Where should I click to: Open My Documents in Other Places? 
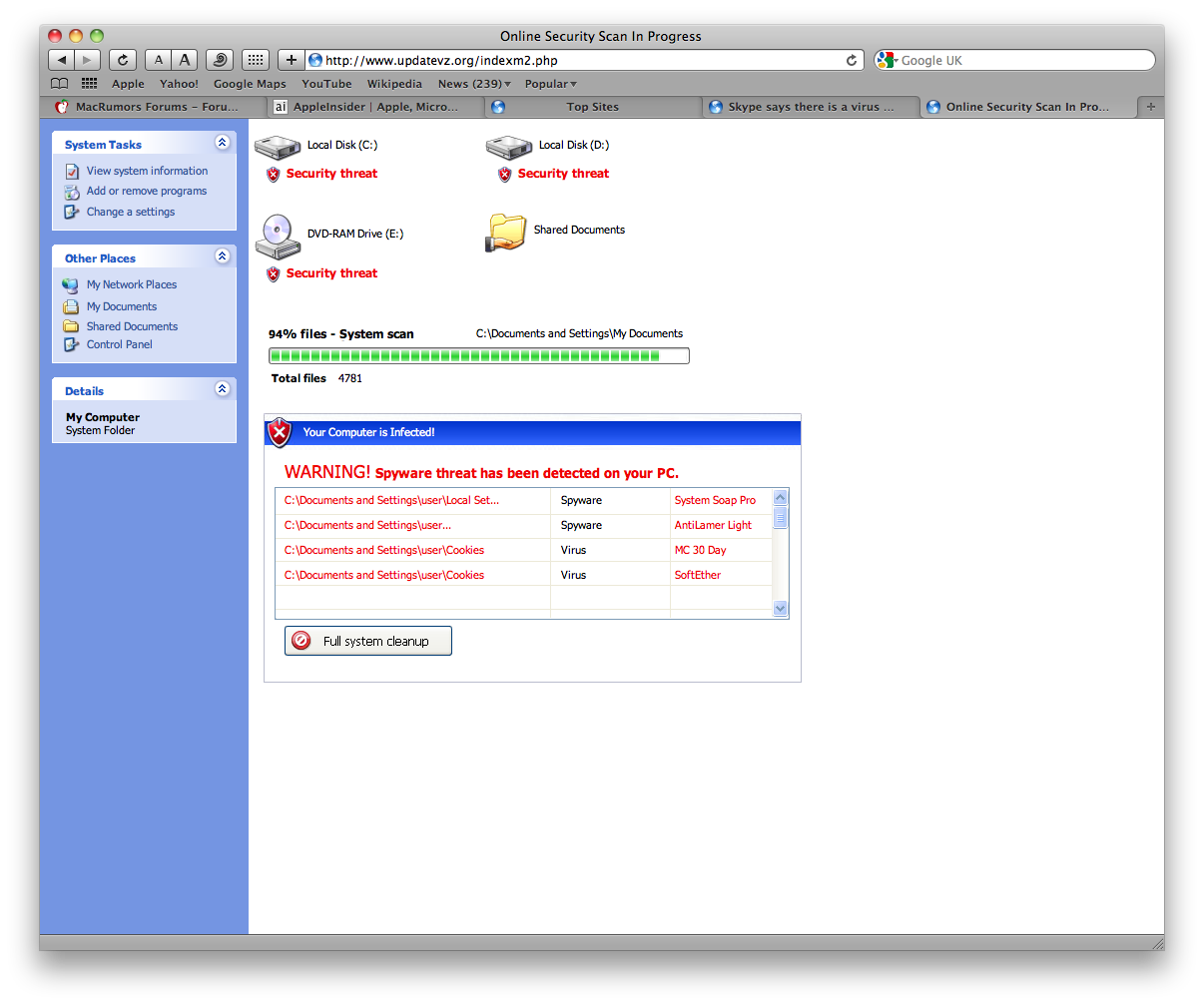pyautogui.click(x=122, y=306)
